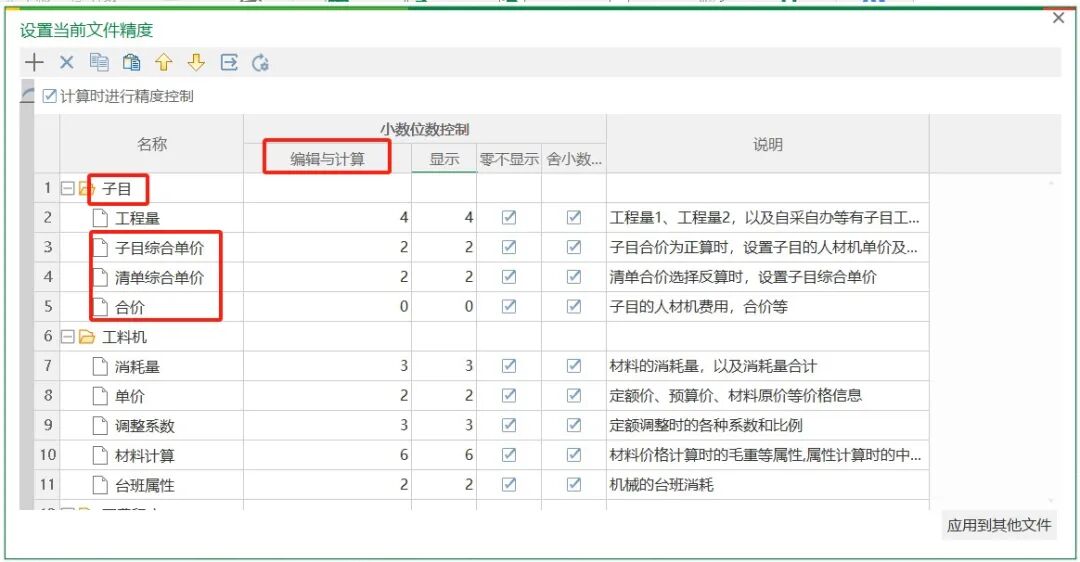Click the 子目 folder icon
1080x562 pixels.
(x=87, y=189)
